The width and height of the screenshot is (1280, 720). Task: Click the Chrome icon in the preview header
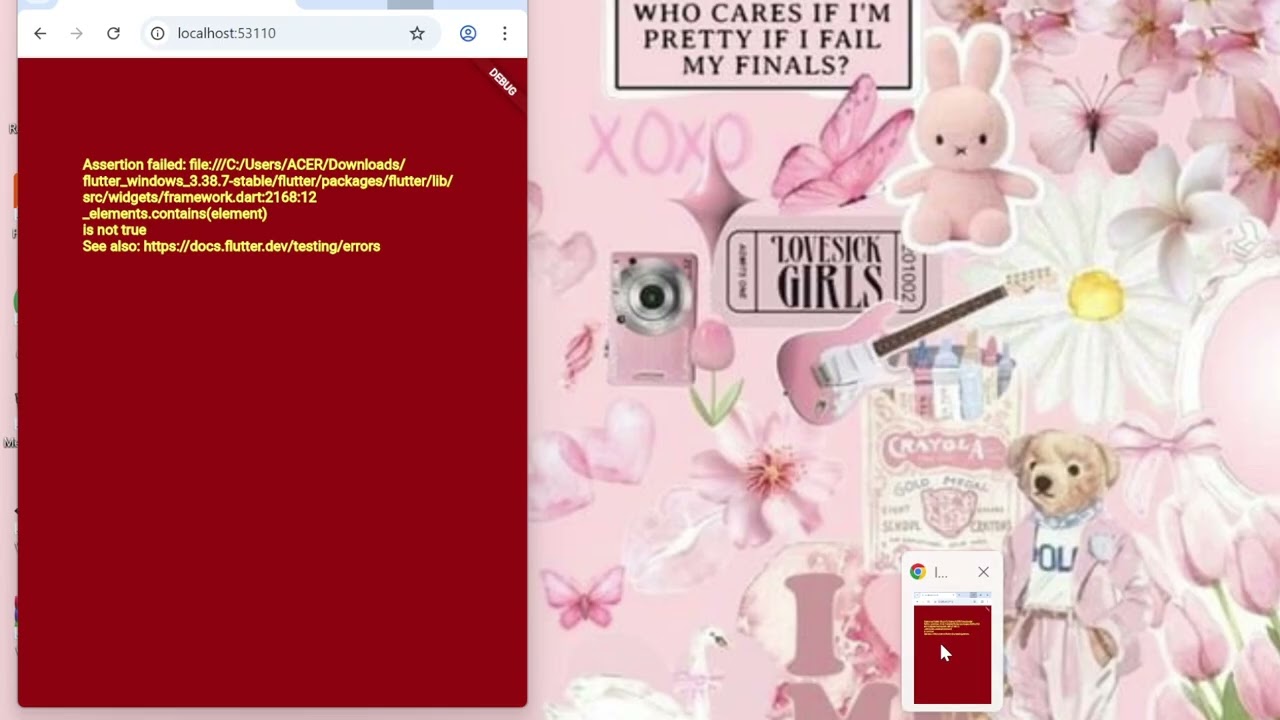pyautogui.click(x=918, y=572)
